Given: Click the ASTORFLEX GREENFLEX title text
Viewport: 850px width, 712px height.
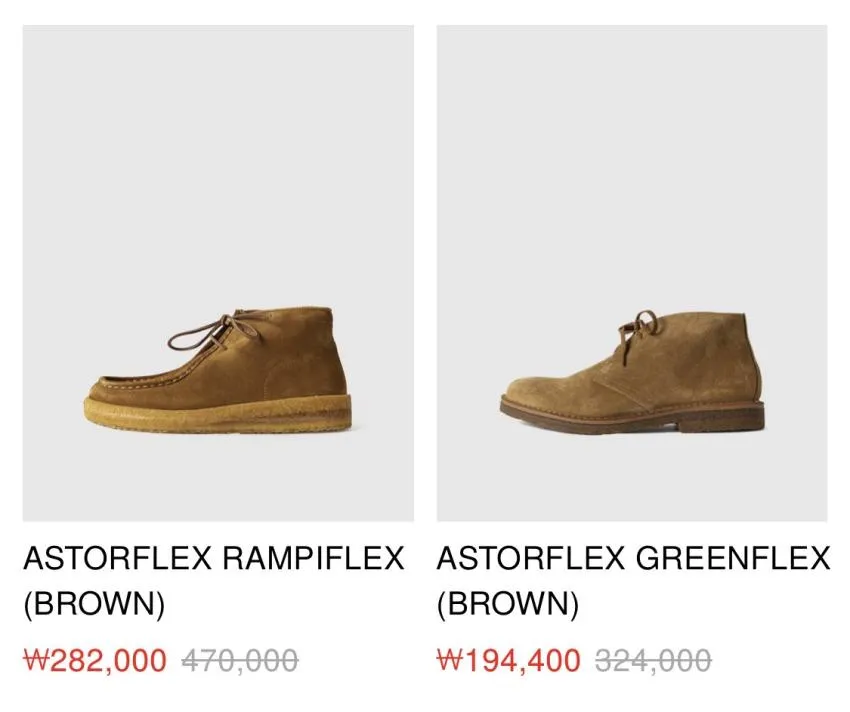Looking at the screenshot, I should (x=633, y=558).
